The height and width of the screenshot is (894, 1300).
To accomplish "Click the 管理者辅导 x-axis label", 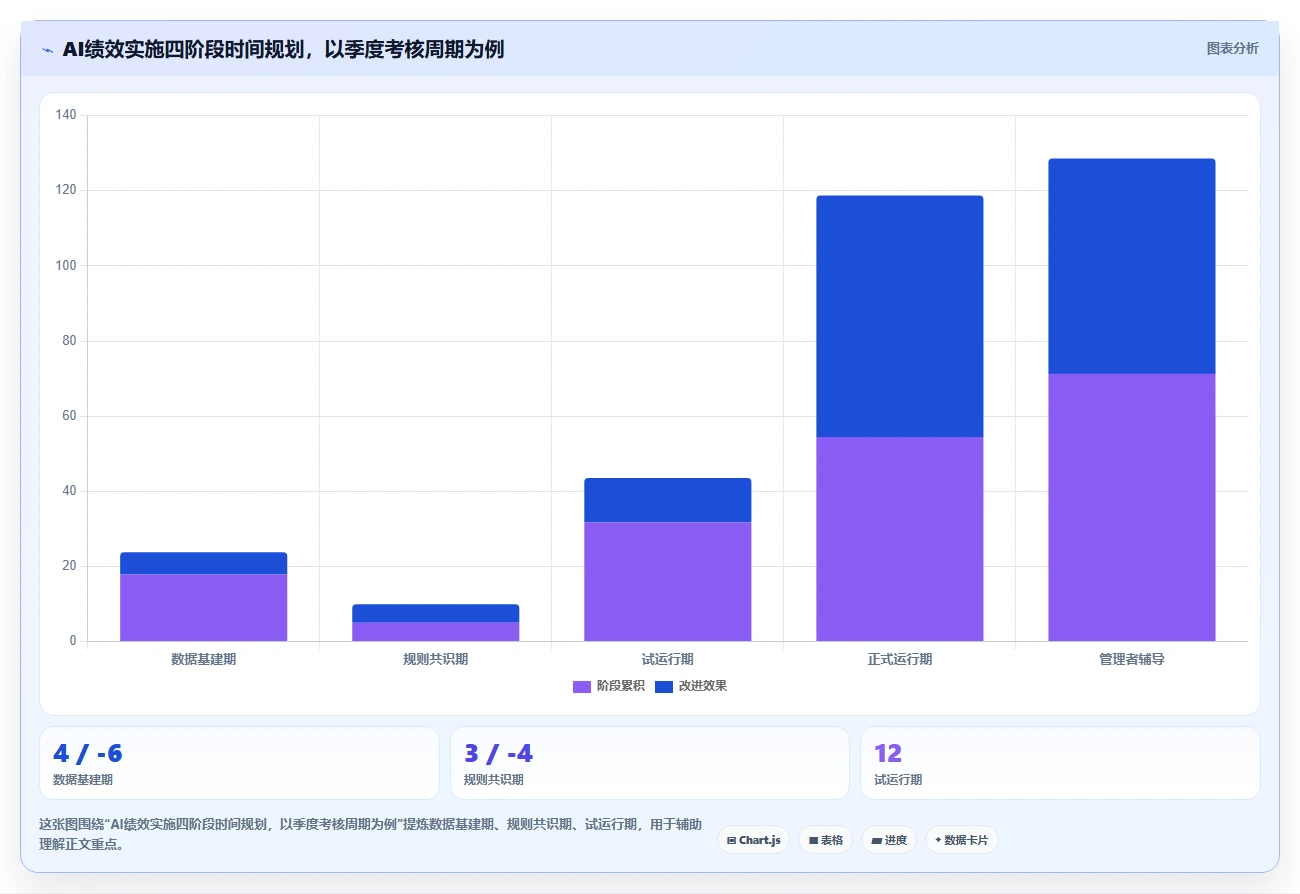I will (x=1132, y=660).
